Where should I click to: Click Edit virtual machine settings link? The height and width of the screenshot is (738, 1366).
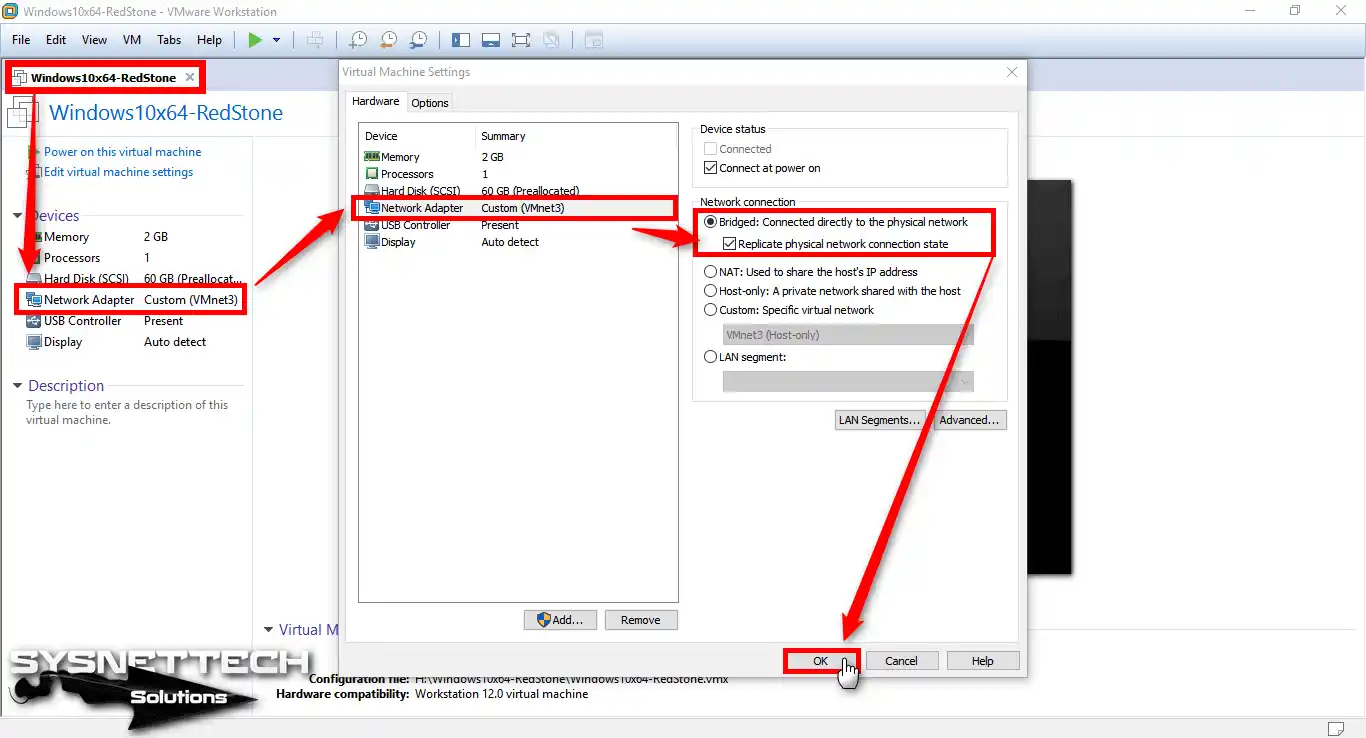pos(118,172)
